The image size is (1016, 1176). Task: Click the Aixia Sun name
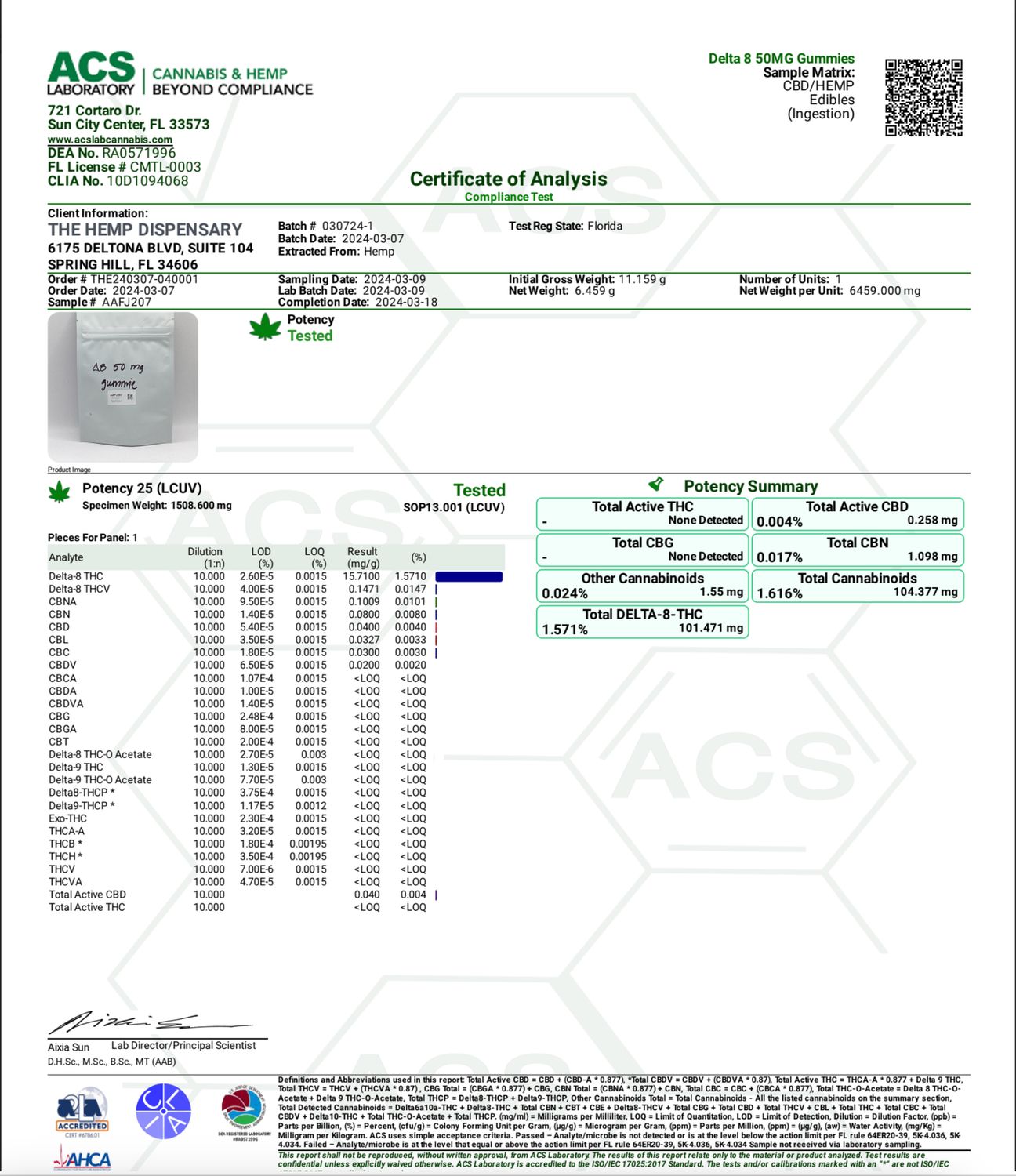(69, 1047)
